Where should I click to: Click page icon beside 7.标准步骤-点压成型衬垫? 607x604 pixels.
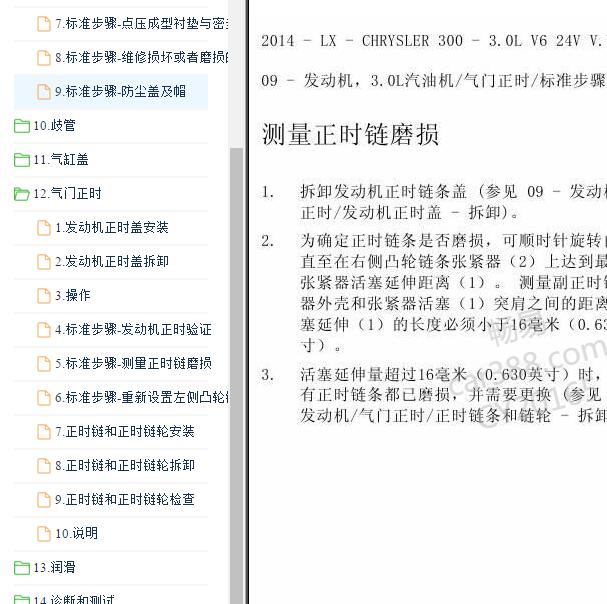44,24
